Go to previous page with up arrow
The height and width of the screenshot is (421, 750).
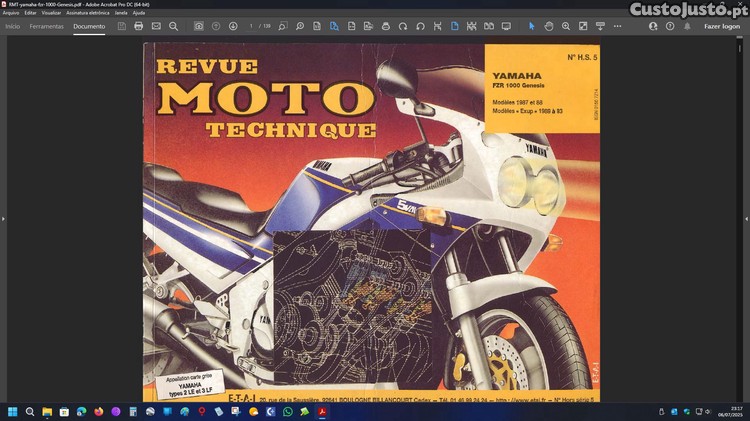click(x=215, y=26)
